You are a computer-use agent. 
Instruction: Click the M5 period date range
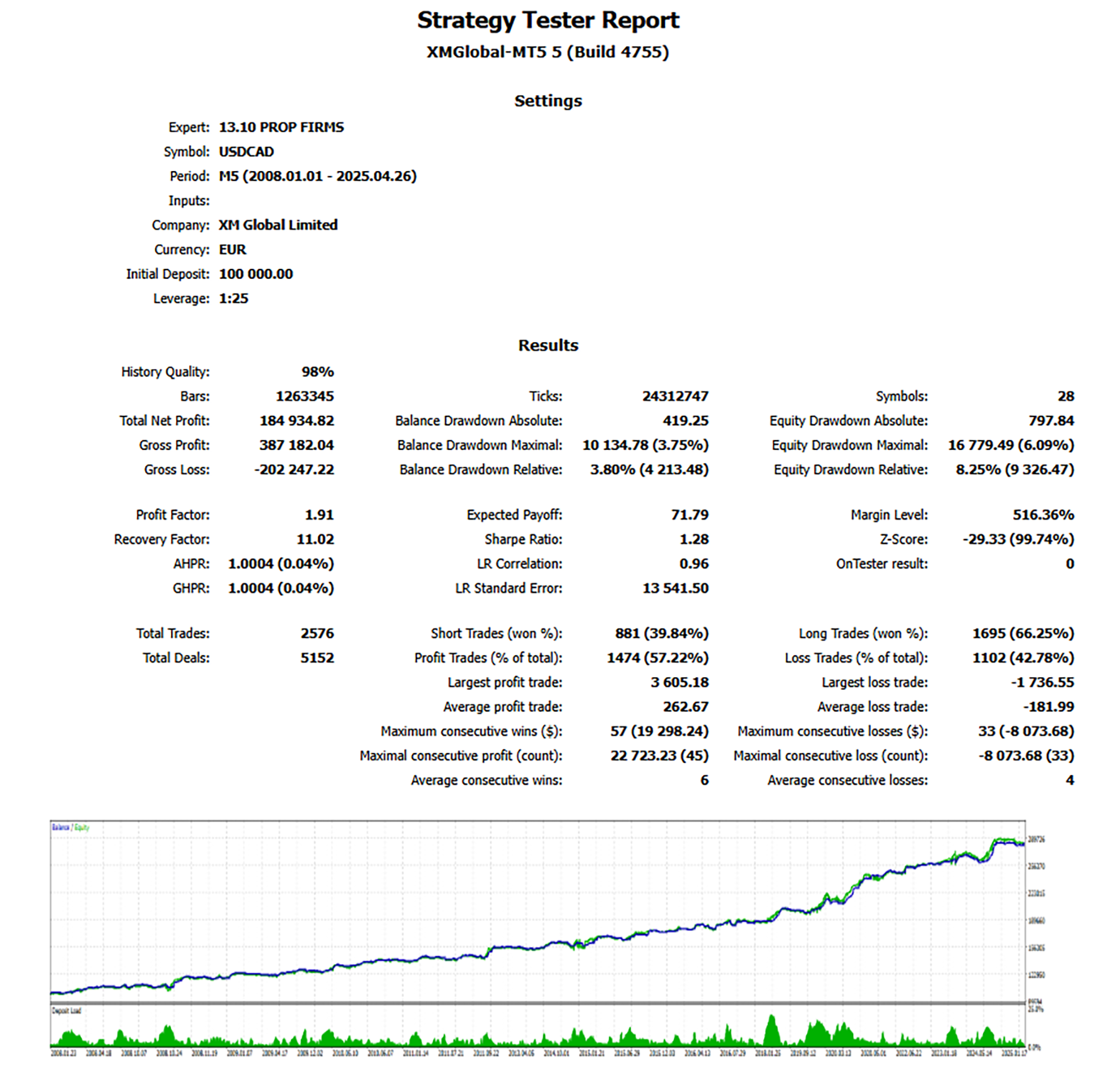tap(317, 176)
